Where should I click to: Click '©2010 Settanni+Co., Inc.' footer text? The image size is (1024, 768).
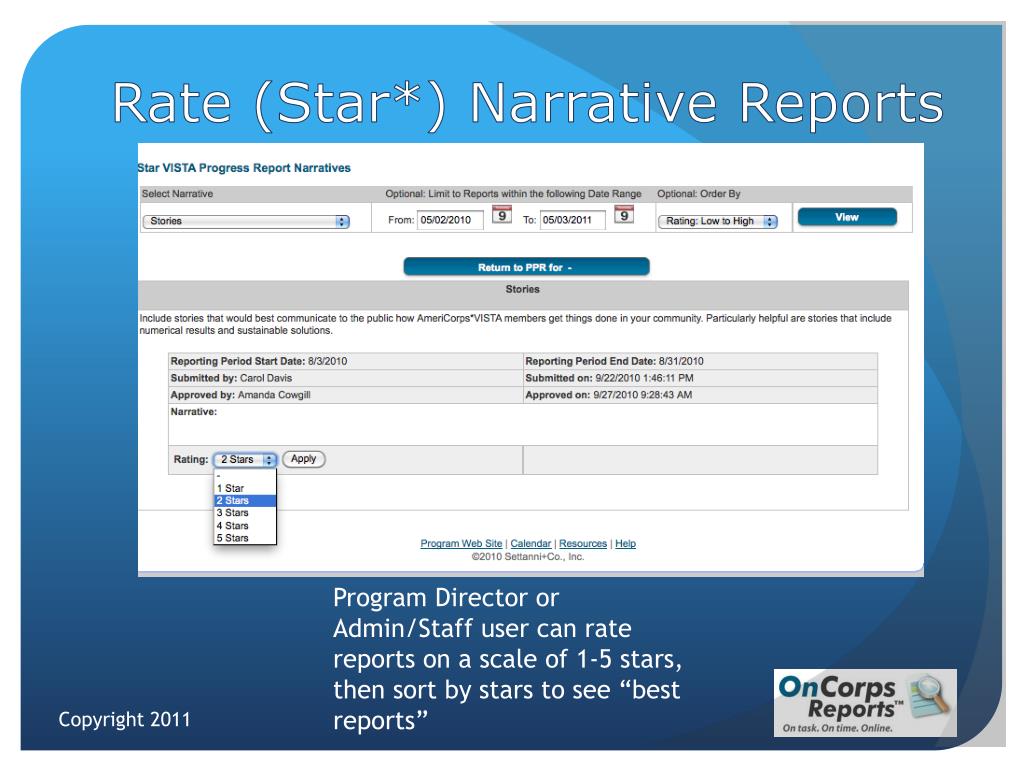pos(528,557)
